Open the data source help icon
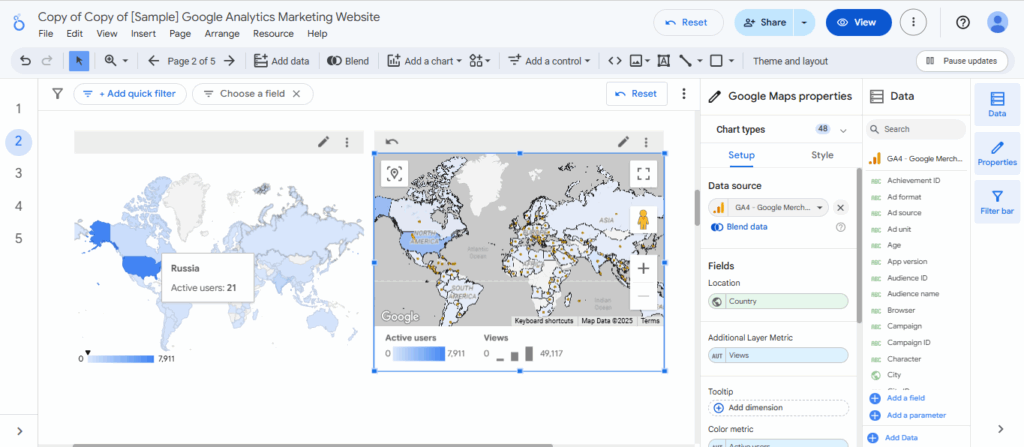This screenshot has height=447, width=1024. coord(840,227)
